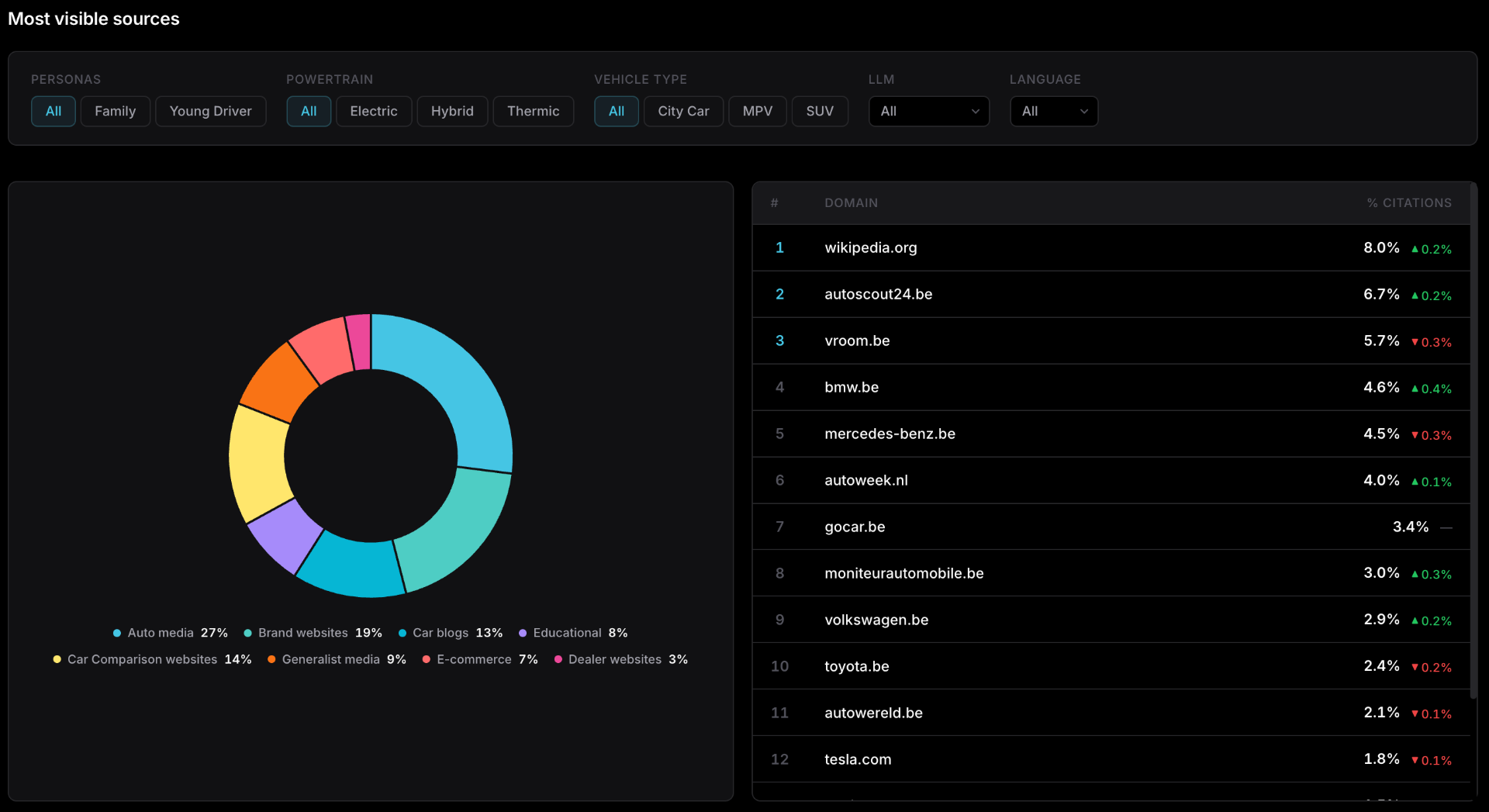
Task: Click the no-change dash for gocar.be
Action: 1446,527
